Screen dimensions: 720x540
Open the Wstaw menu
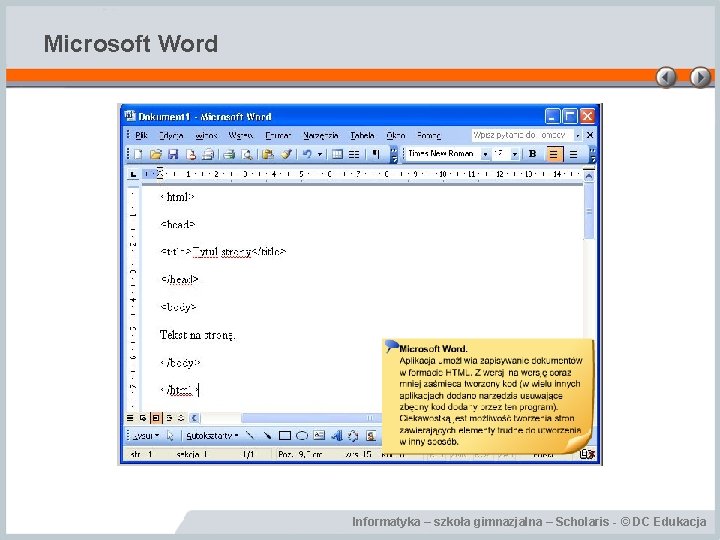[241, 135]
